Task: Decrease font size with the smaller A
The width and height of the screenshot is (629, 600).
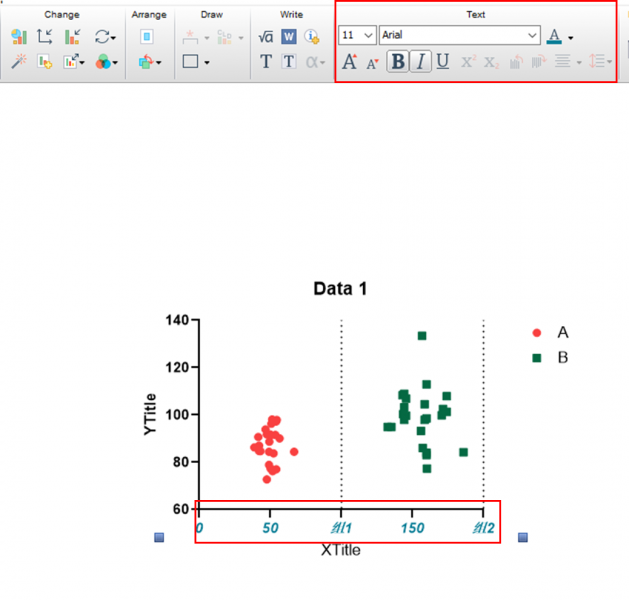Action: [372, 63]
